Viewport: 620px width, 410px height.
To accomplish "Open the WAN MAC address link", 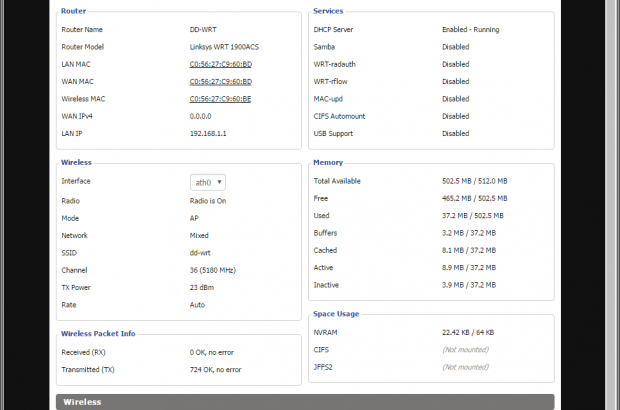I will pos(220,81).
